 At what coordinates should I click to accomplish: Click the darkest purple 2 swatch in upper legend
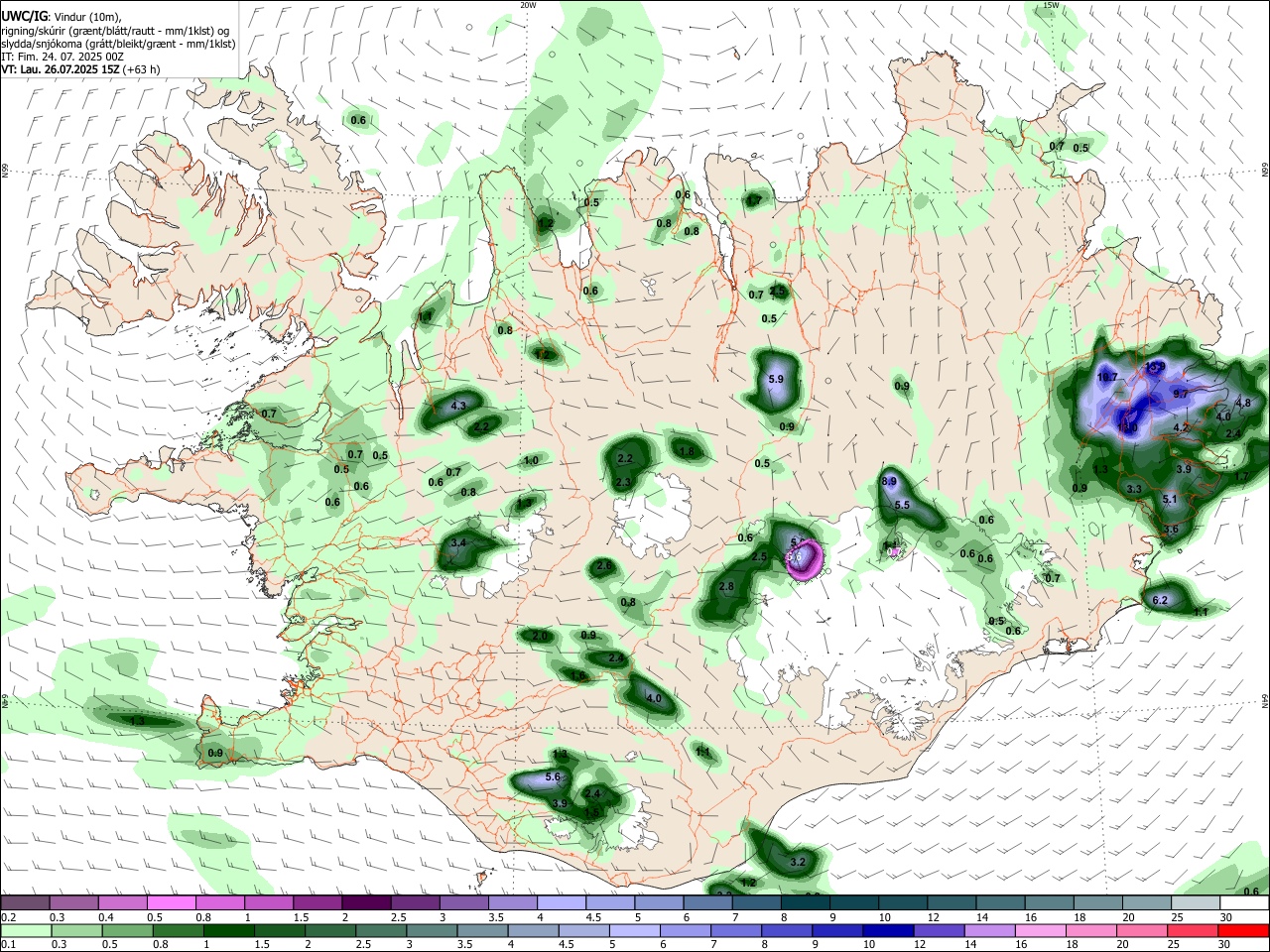coord(366,903)
